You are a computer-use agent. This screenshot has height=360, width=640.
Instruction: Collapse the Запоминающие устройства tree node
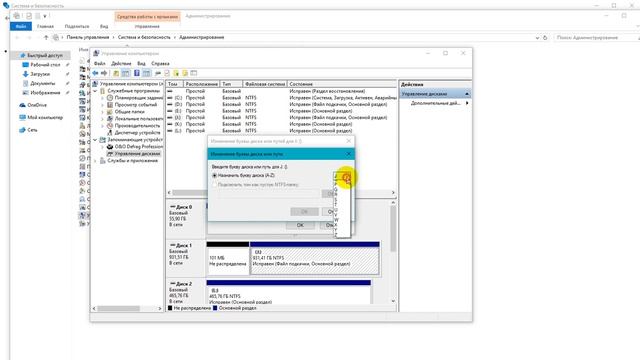click(96, 140)
